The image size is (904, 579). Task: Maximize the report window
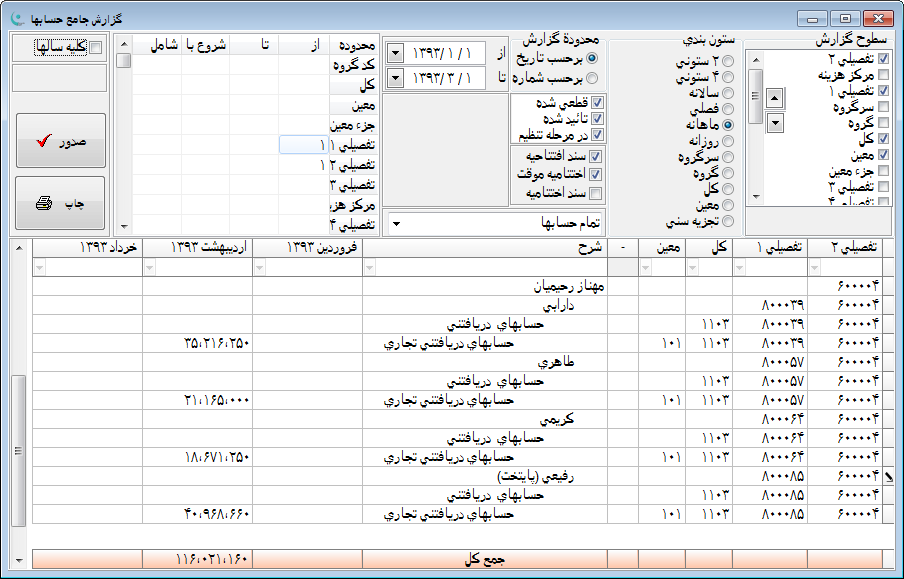(x=845, y=17)
